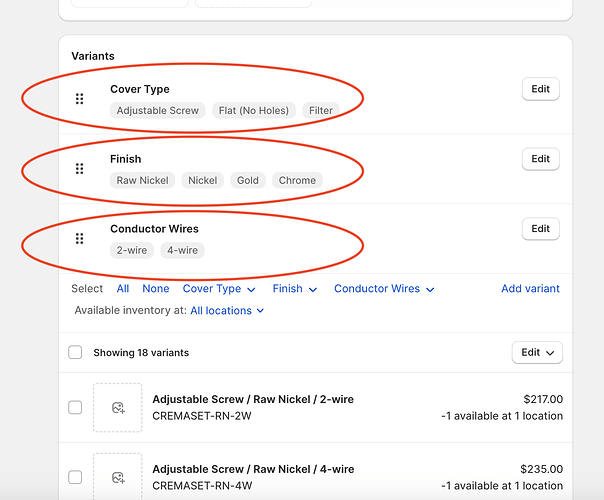Open the CREMASET-RN-2W variant row
604x500 pixels.
click(300, 407)
